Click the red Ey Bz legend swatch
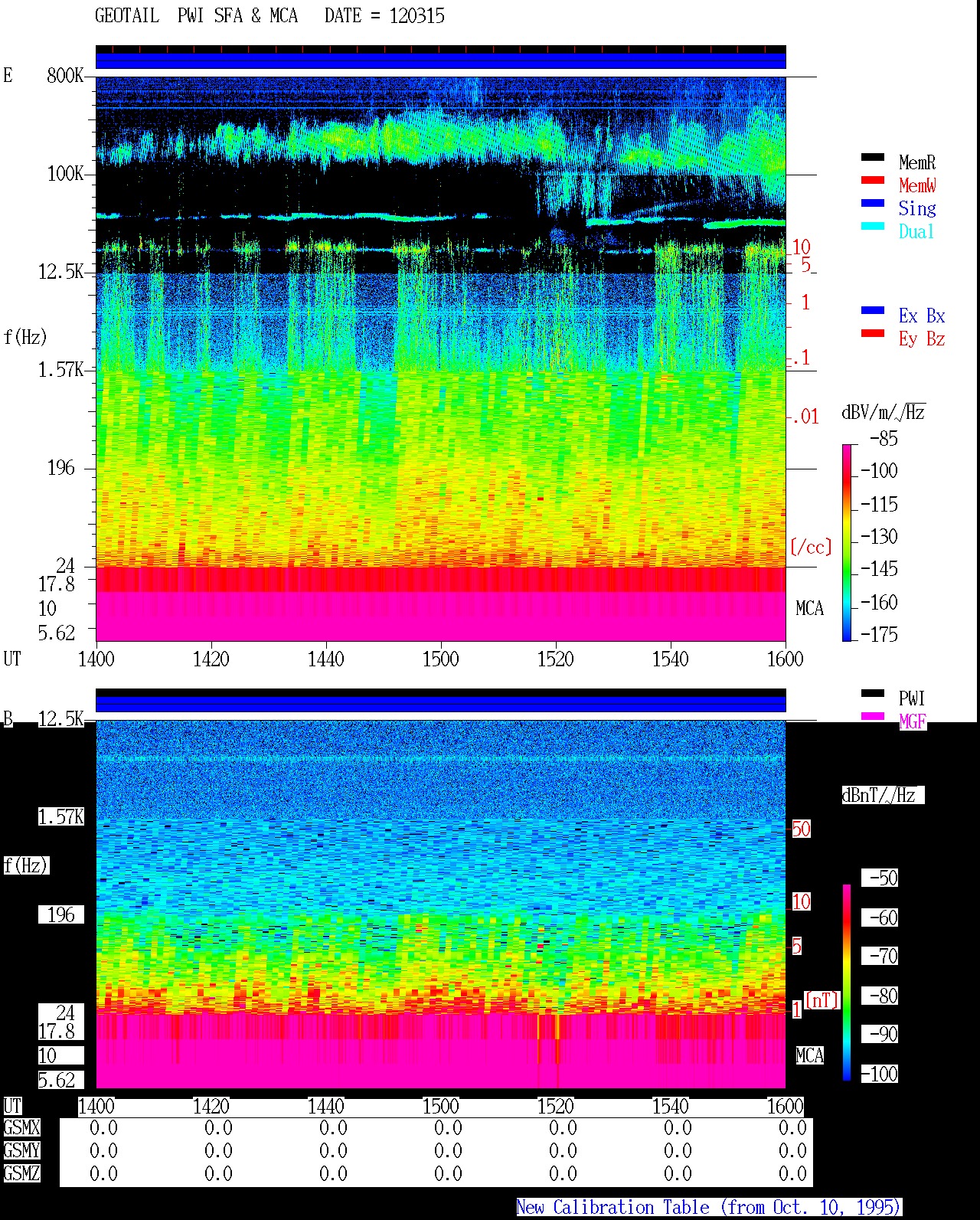The width and height of the screenshot is (980, 1220). tap(873, 333)
